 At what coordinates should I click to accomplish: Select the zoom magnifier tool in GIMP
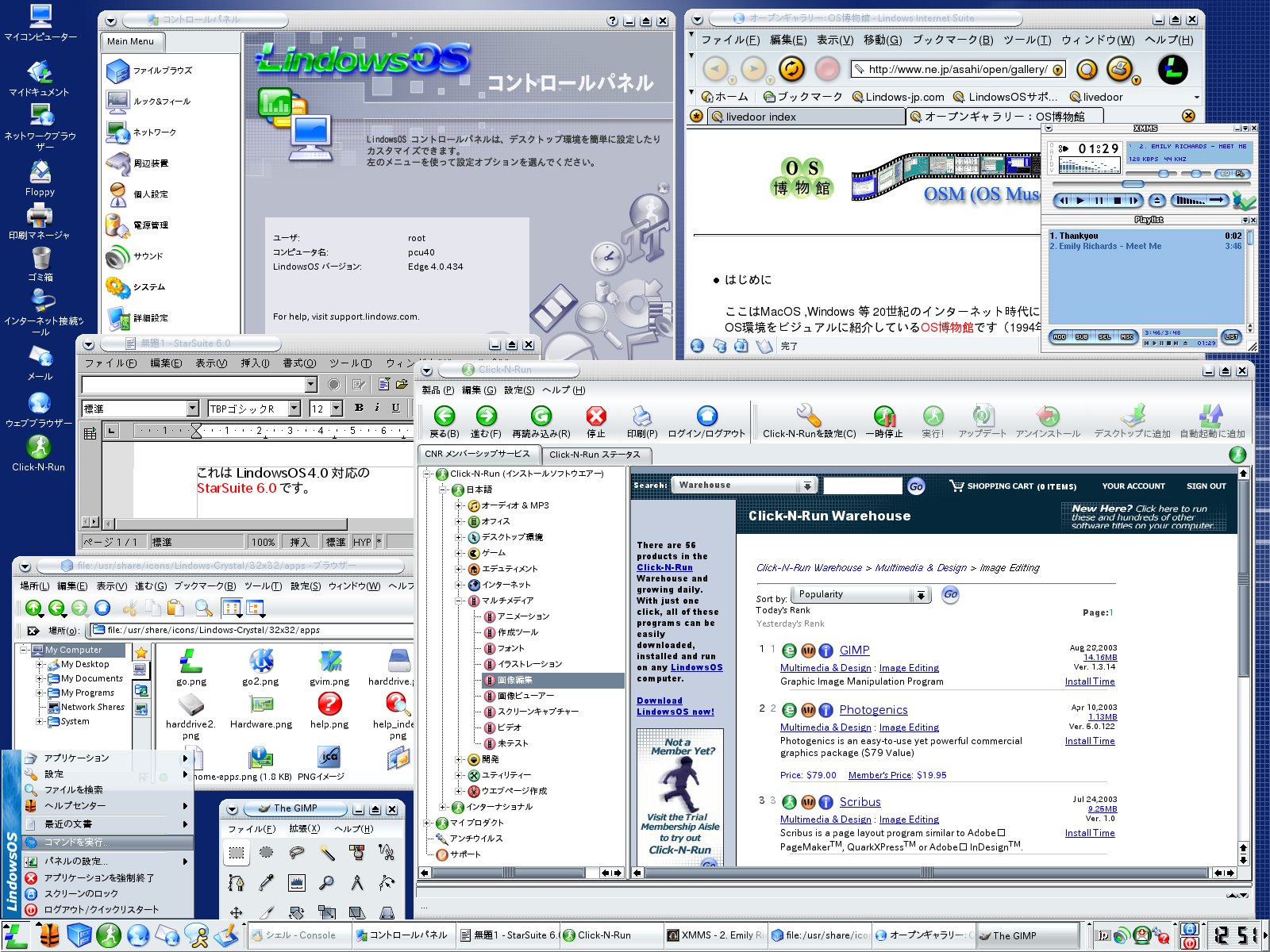(327, 882)
